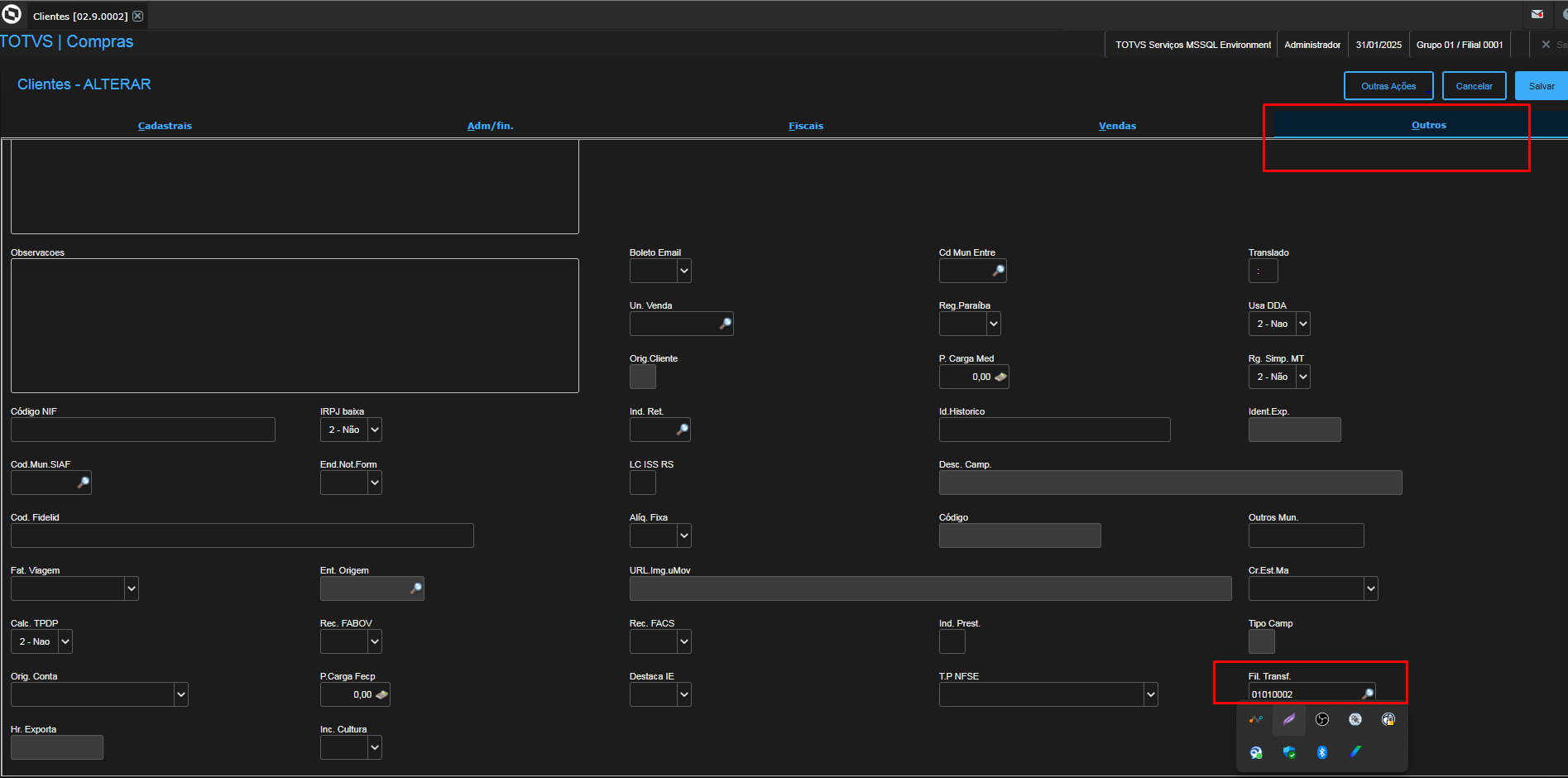This screenshot has height=778, width=1568.
Task: Switch to the Fiscais tab
Action: [x=806, y=126]
